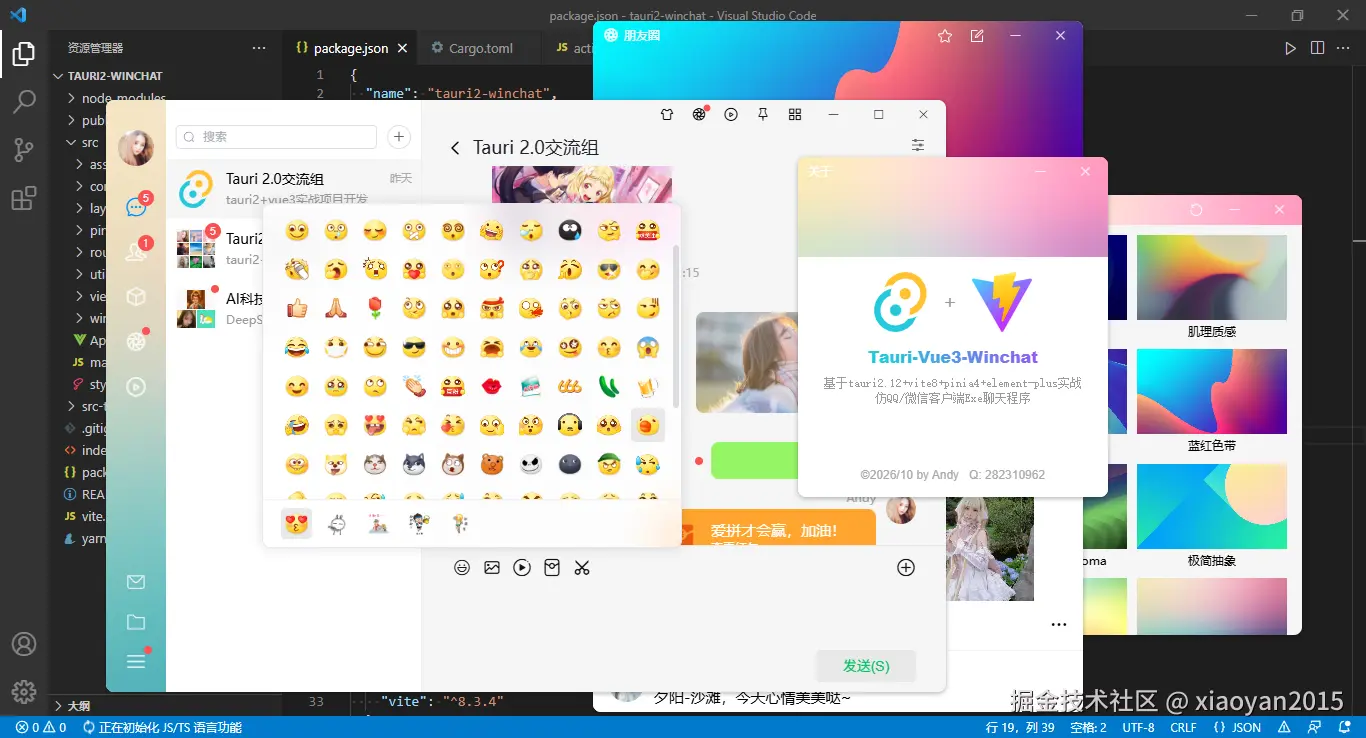Image resolution: width=1366 pixels, height=738 pixels.
Task: Click the 搜索 search field in Winchat
Action: tap(276, 137)
